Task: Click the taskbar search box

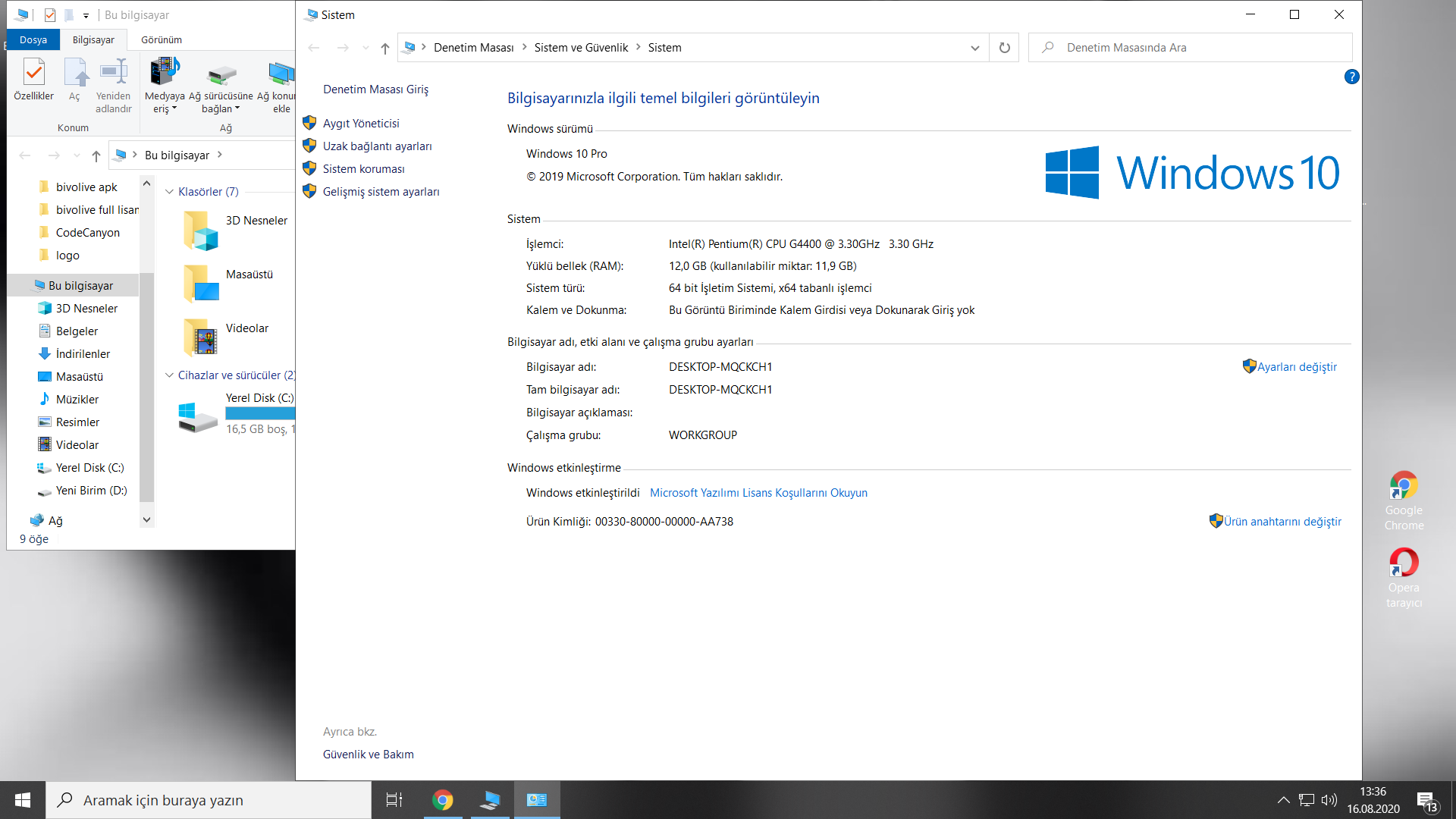Action: pyautogui.click(x=209, y=800)
